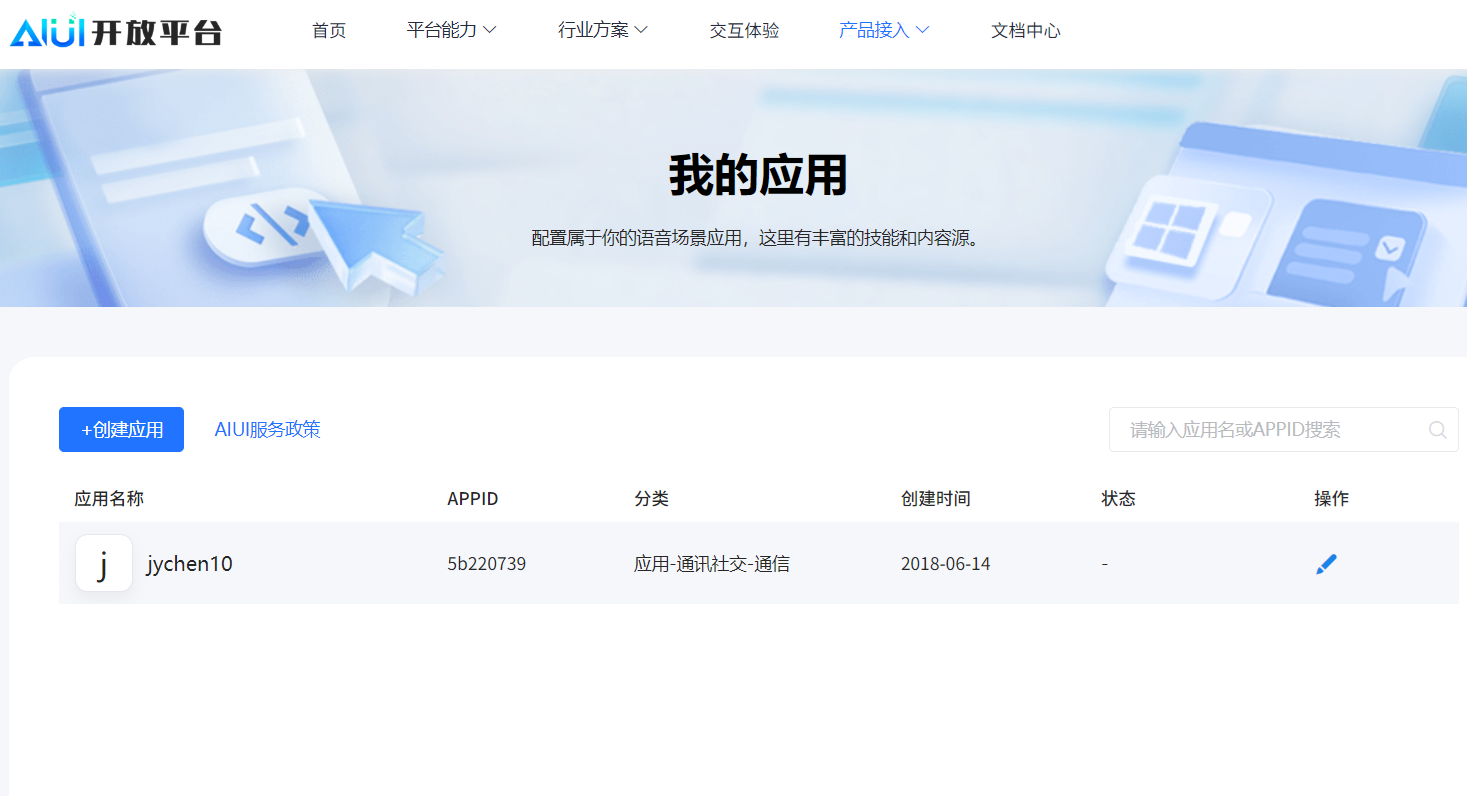Click the 应用名称 column header
1467x796 pixels.
click(x=109, y=498)
